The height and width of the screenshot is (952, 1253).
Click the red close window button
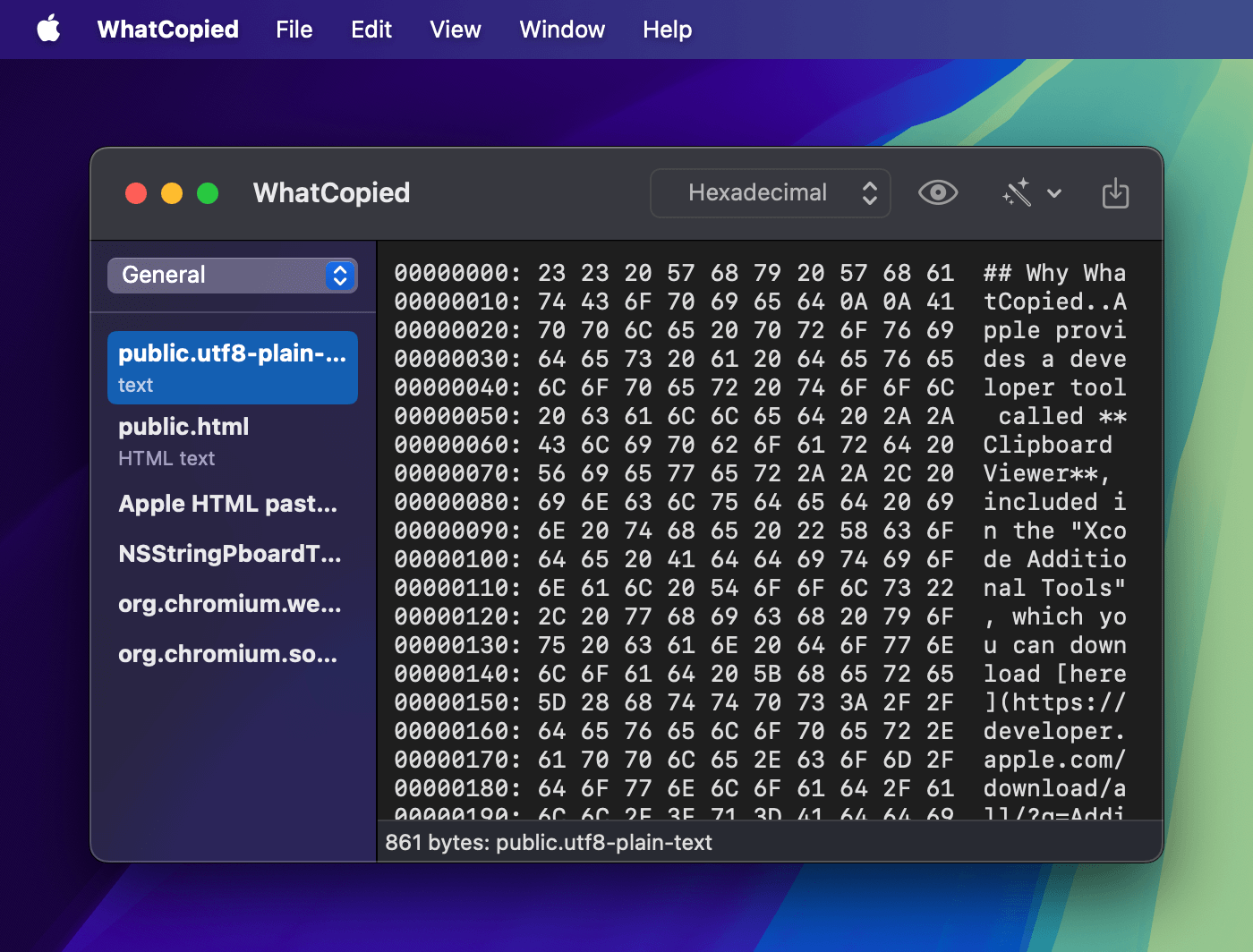[136, 193]
